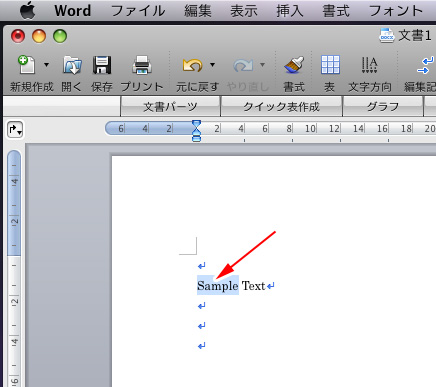Viewport: 436px width, 387px height.
Task: Open the 書式 menu
Action: point(336,10)
